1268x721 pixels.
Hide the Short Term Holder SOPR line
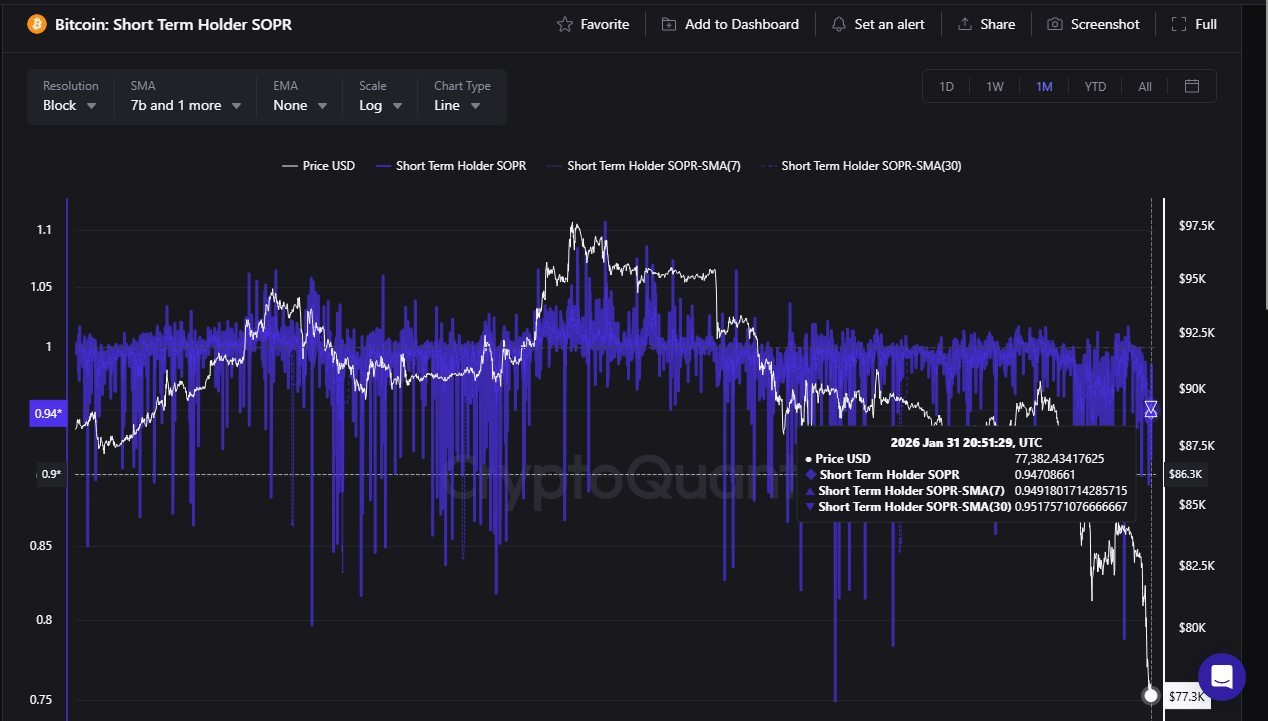tap(451, 165)
